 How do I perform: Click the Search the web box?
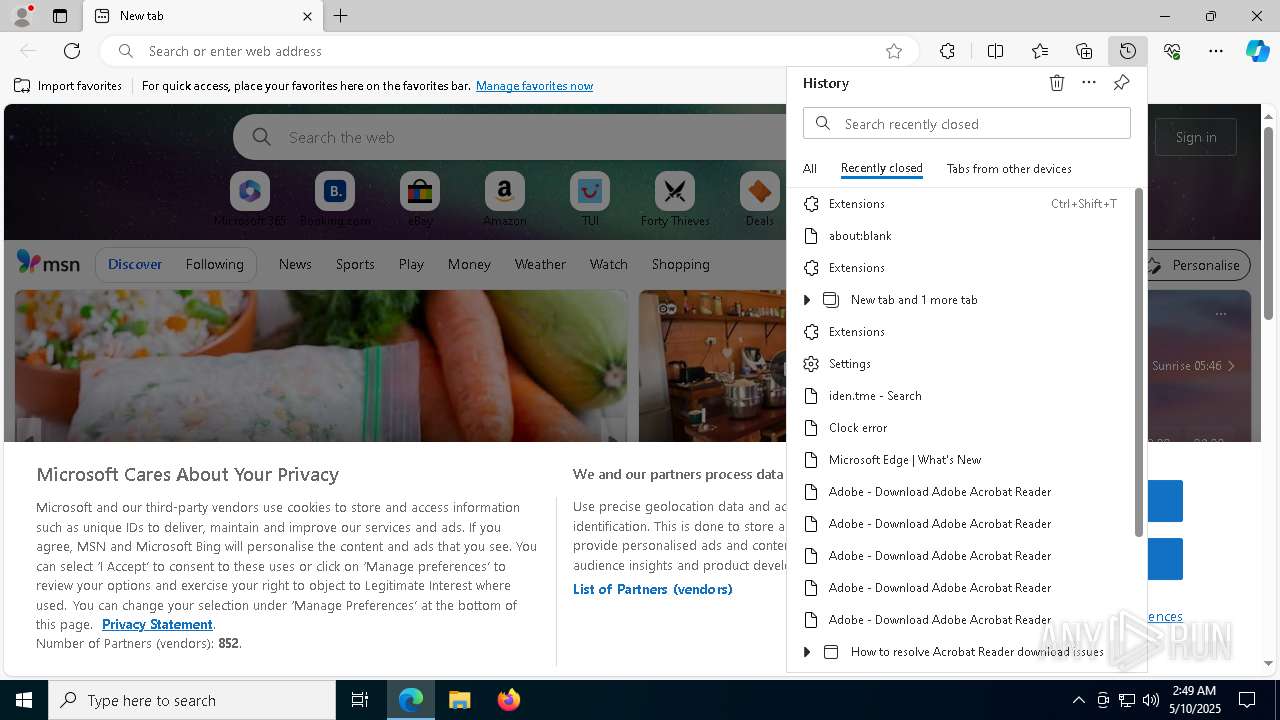pos(510,137)
